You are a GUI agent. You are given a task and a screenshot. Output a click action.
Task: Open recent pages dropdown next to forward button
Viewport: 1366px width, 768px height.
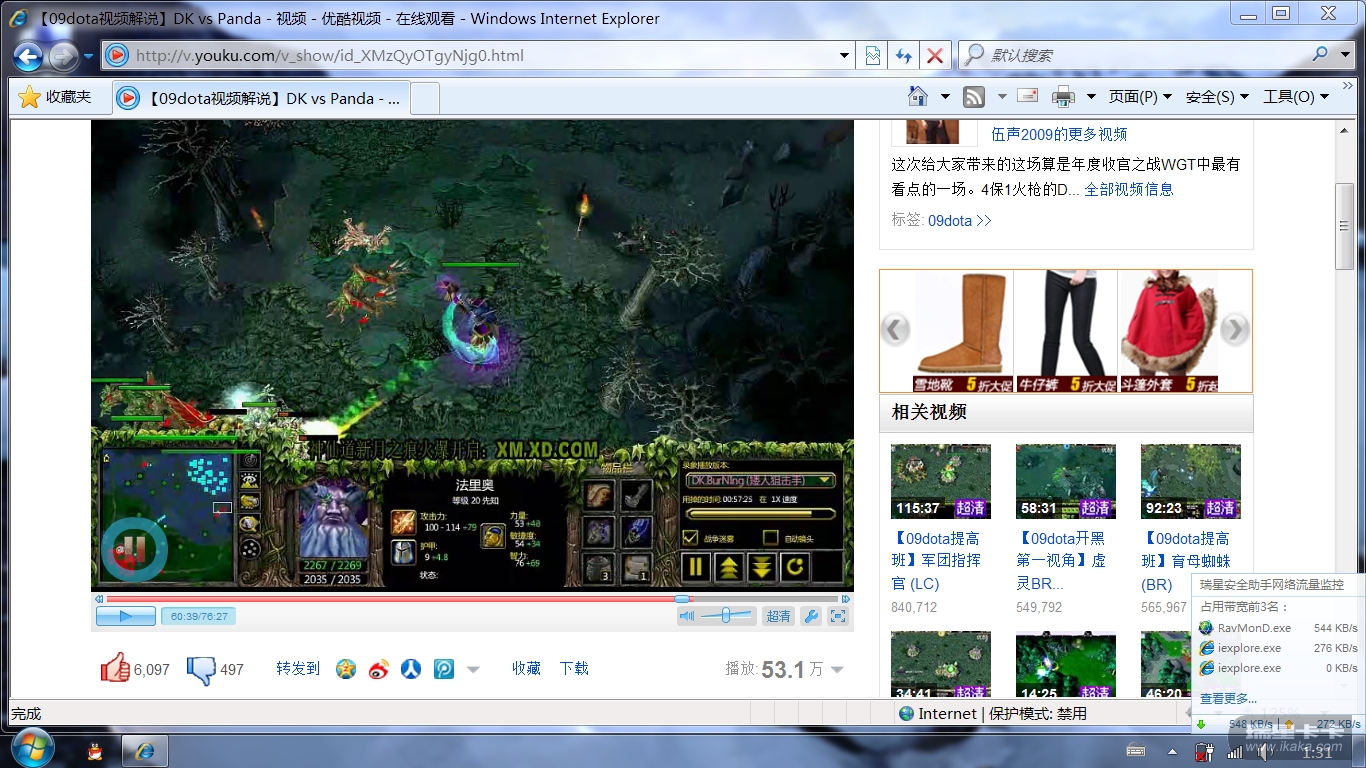[88, 56]
